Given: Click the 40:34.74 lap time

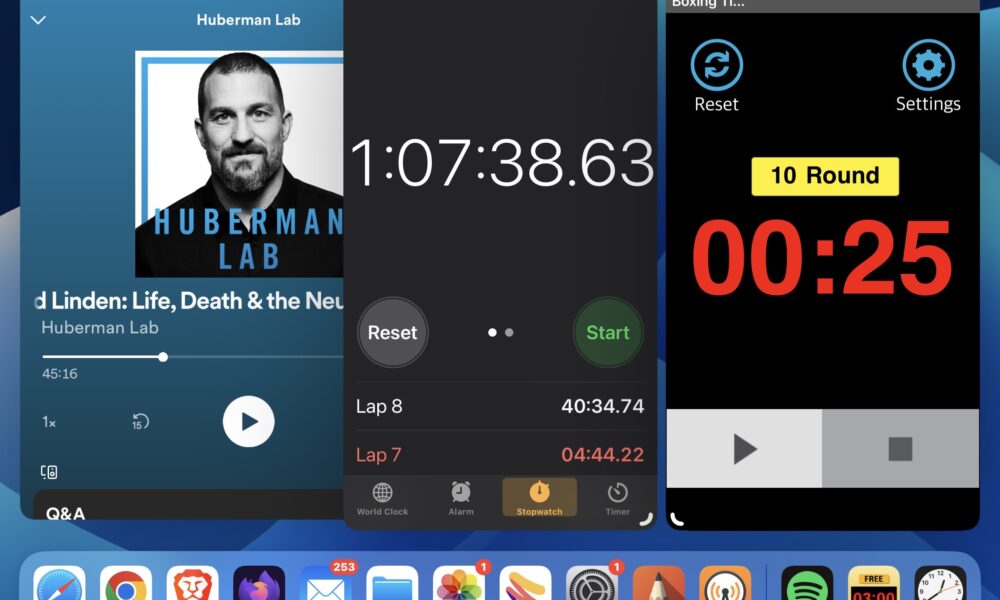Looking at the screenshot, I should pos(603,406).
